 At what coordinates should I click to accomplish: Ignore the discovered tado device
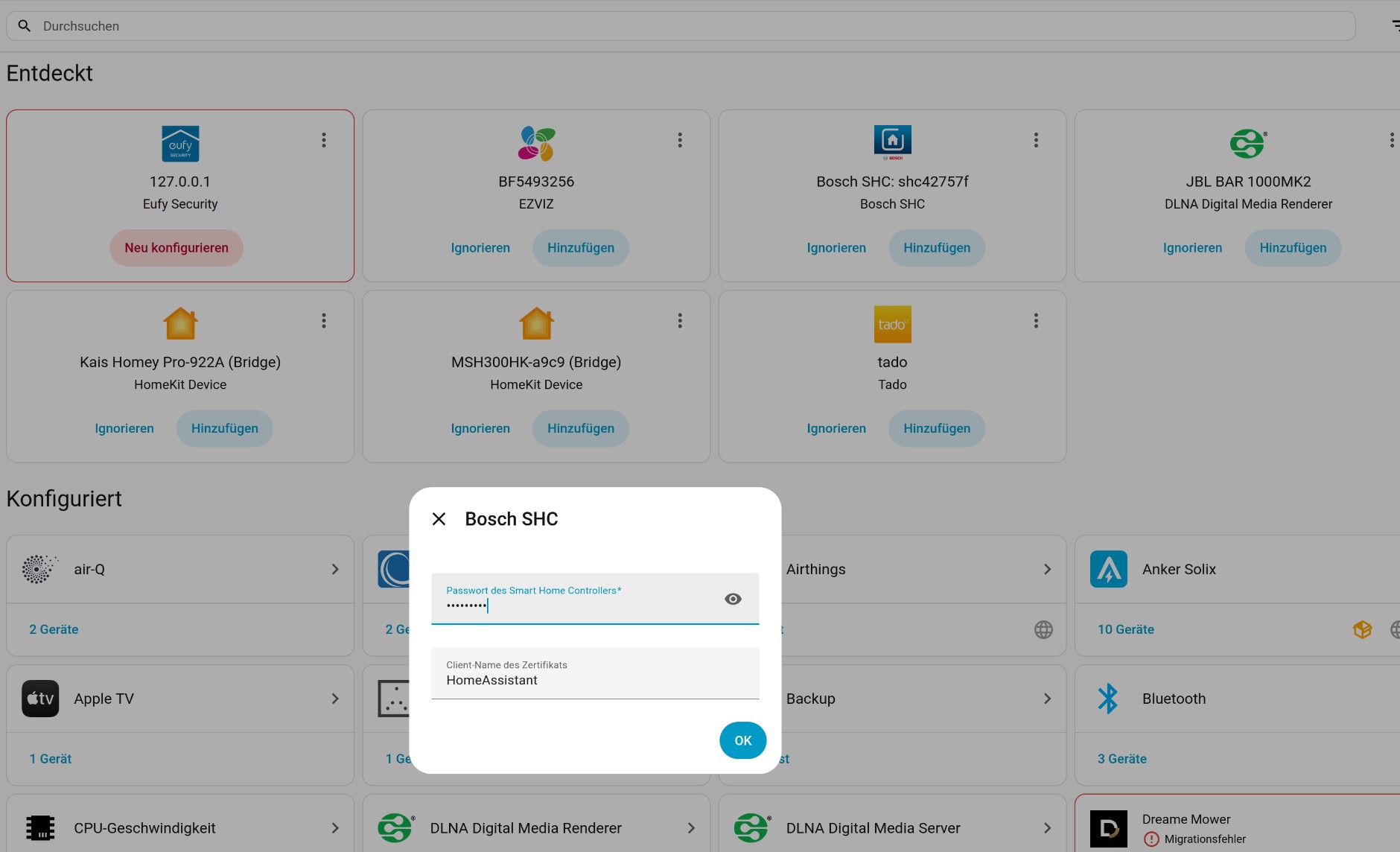(836, 428)
